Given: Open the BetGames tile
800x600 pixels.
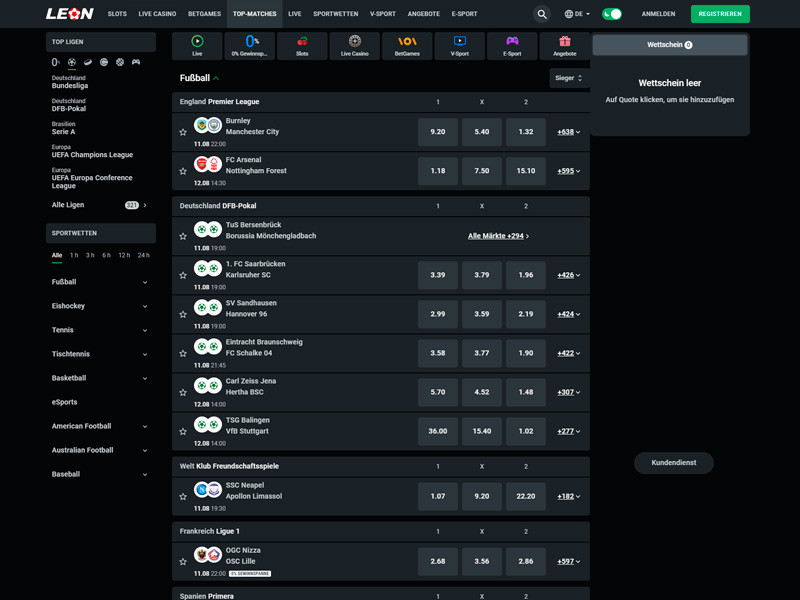Looking at the screenshot, I should (x=407, y=45).
